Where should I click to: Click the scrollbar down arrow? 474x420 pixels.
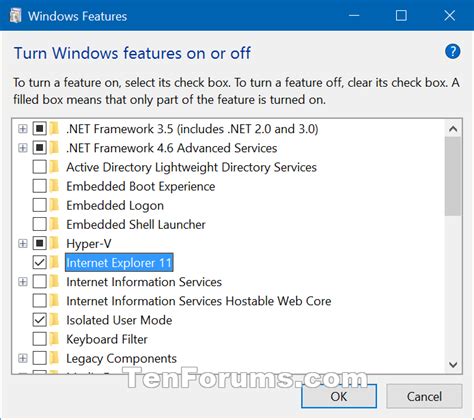pos(453,364)
